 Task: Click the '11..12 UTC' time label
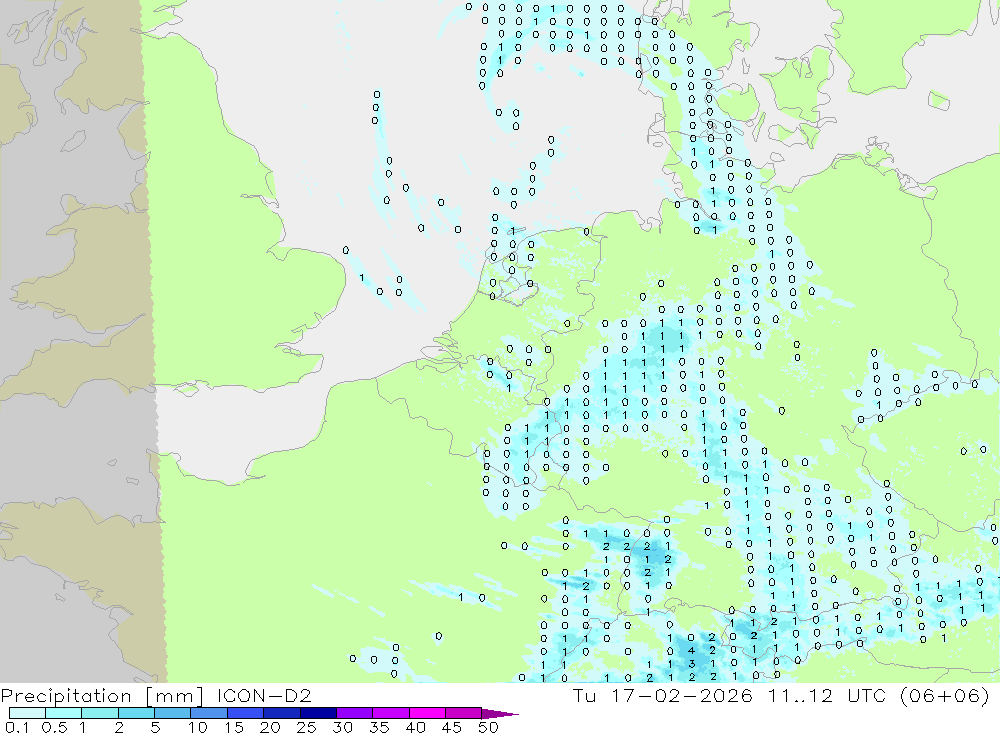pyautogui.click(x=828, y=695)
